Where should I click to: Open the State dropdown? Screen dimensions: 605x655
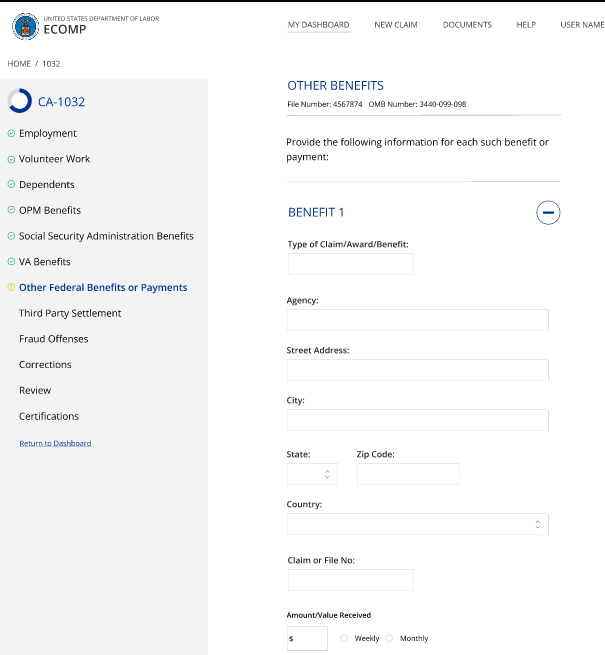[312, 474]
